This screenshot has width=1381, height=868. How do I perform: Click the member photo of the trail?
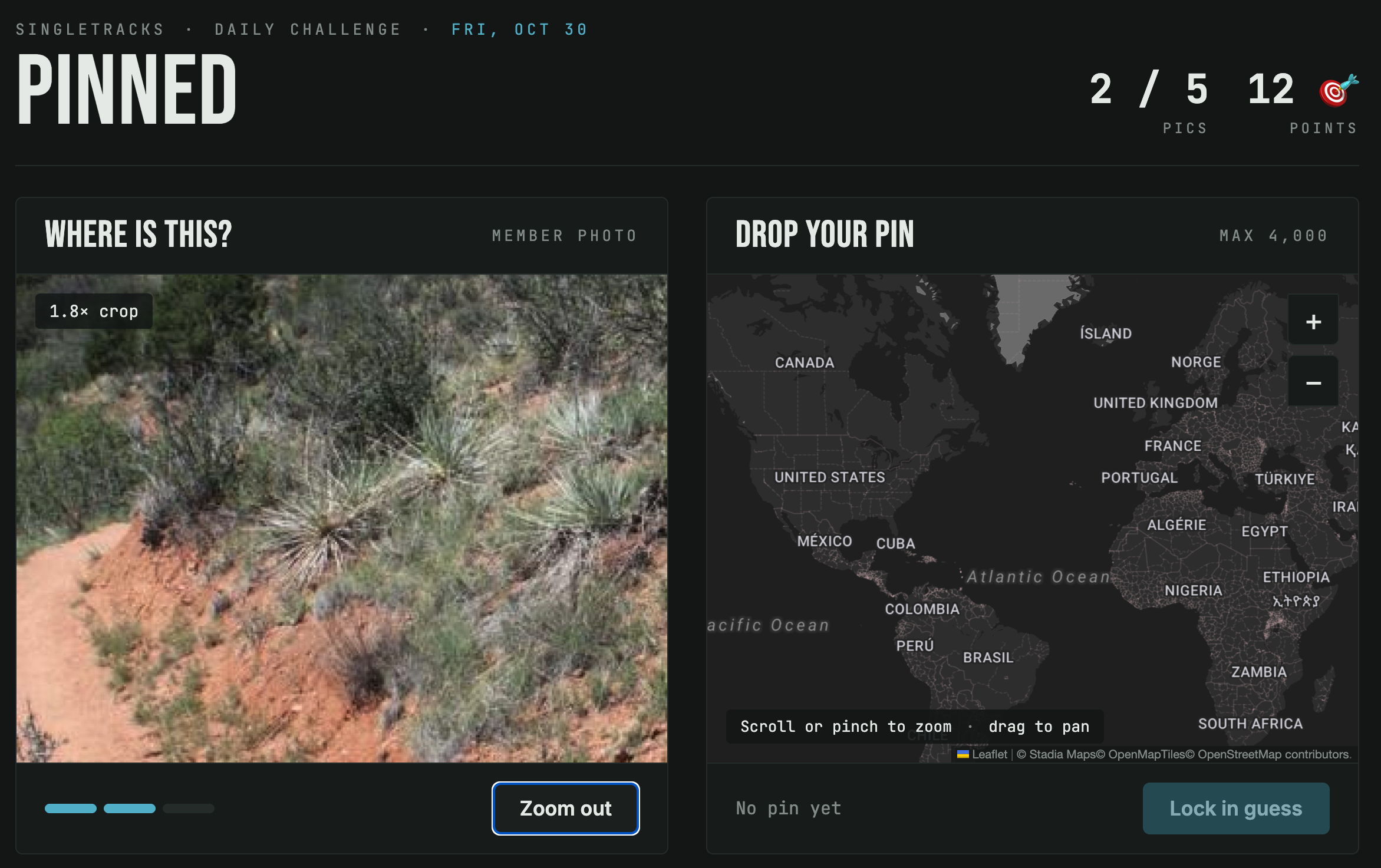342,518
